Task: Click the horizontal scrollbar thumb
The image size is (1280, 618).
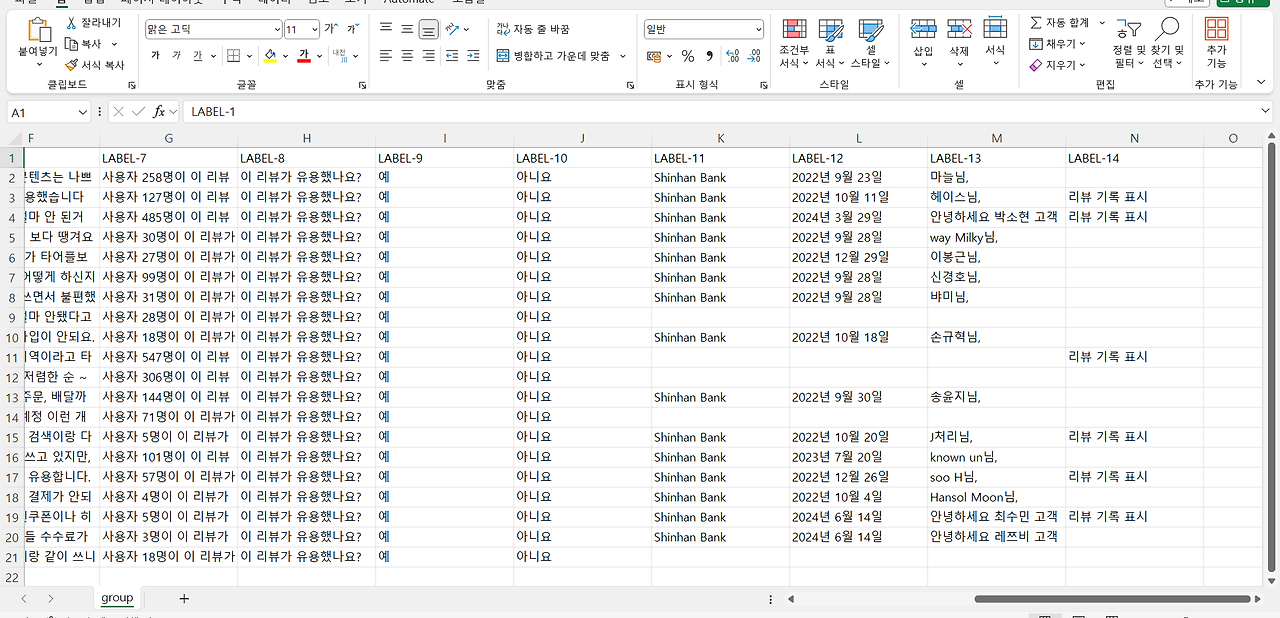Action: (x=1112, y=599)
